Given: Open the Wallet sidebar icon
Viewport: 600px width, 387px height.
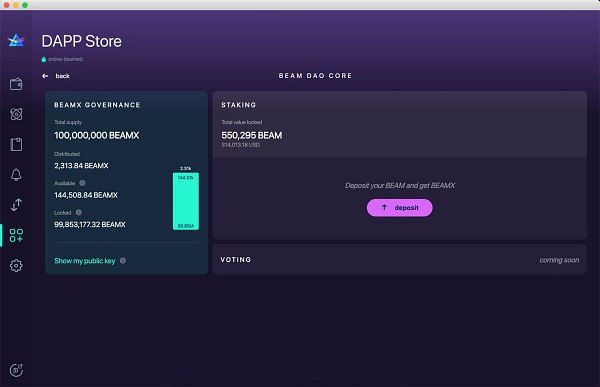Looking at the screenshot, I should 16,84.
